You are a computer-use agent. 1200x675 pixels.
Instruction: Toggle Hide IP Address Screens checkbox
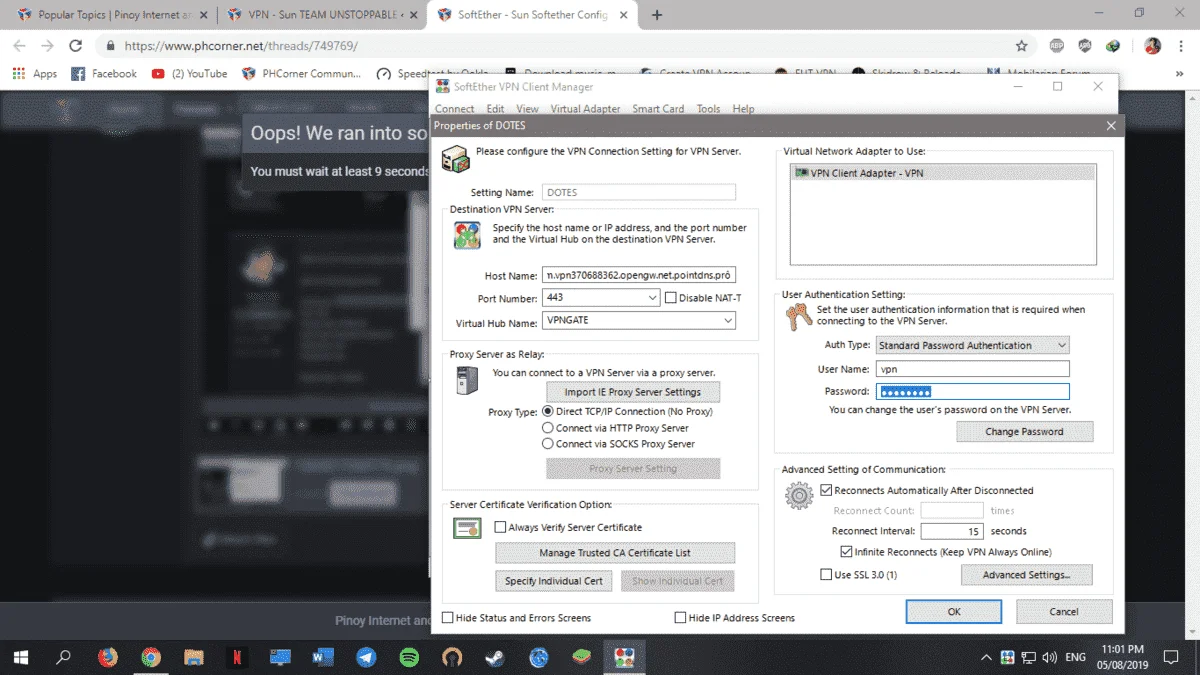tap(681, 618)
